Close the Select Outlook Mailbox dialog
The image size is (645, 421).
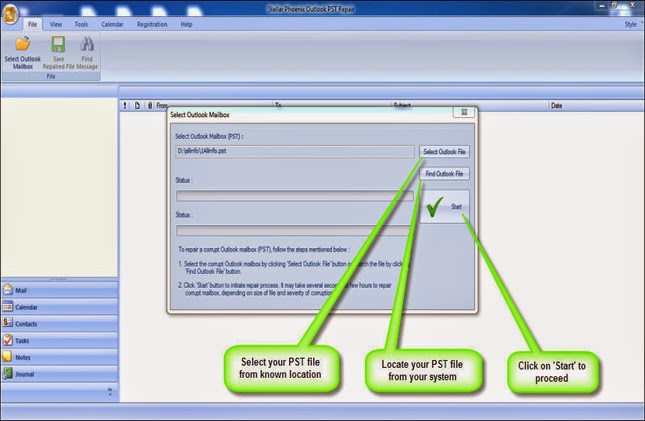(464, 112)
